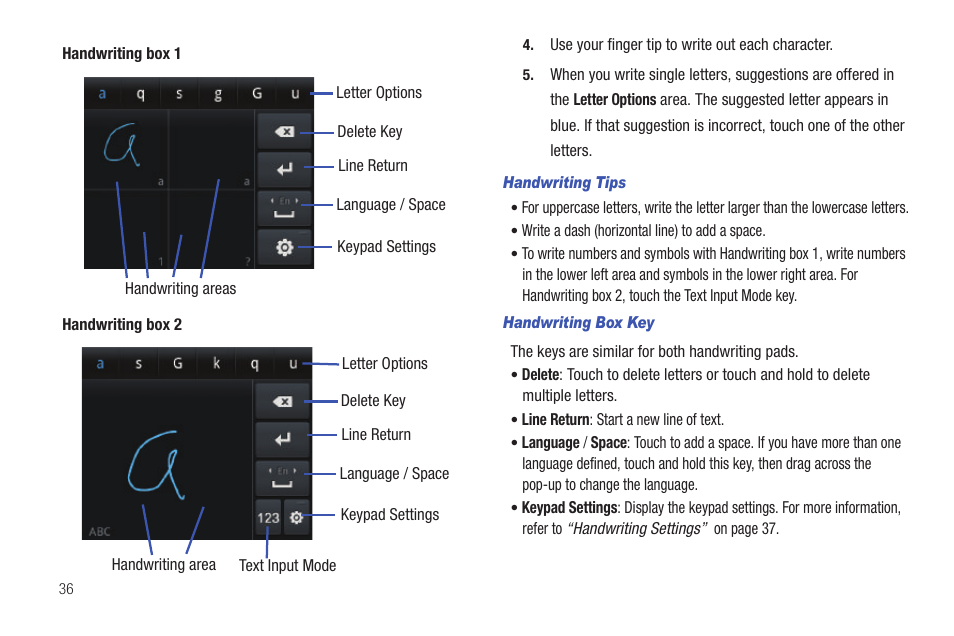Tap the 123 Text Input Mode key
The width and height of the screenshot is (954, 636).
coord(268,517)
